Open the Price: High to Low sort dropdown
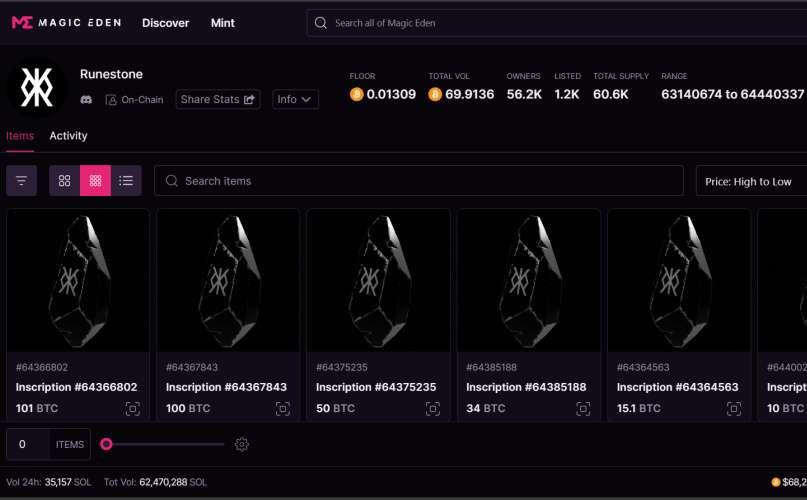Viewport: 807px width, 500px height. 751,181
